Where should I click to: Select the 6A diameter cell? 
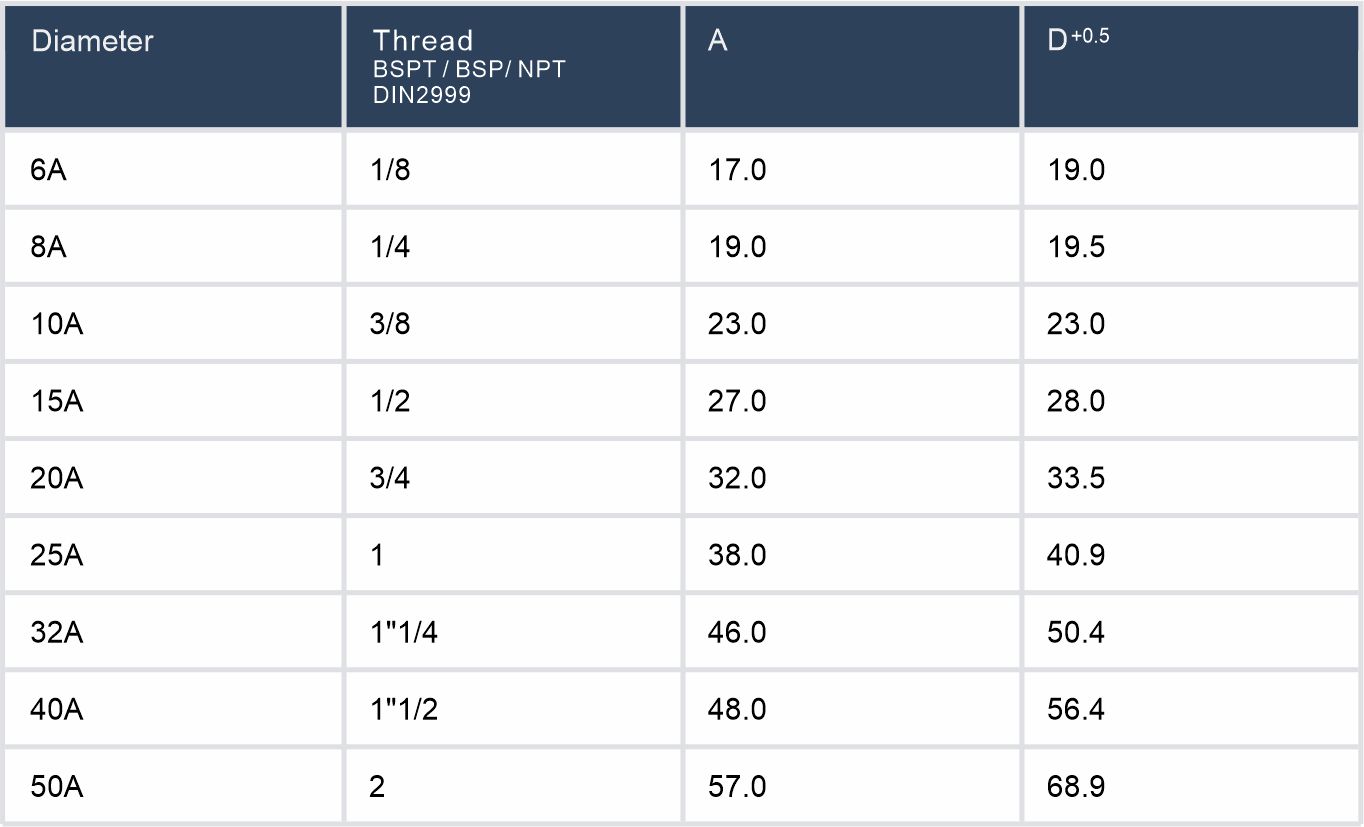(50, 170)
